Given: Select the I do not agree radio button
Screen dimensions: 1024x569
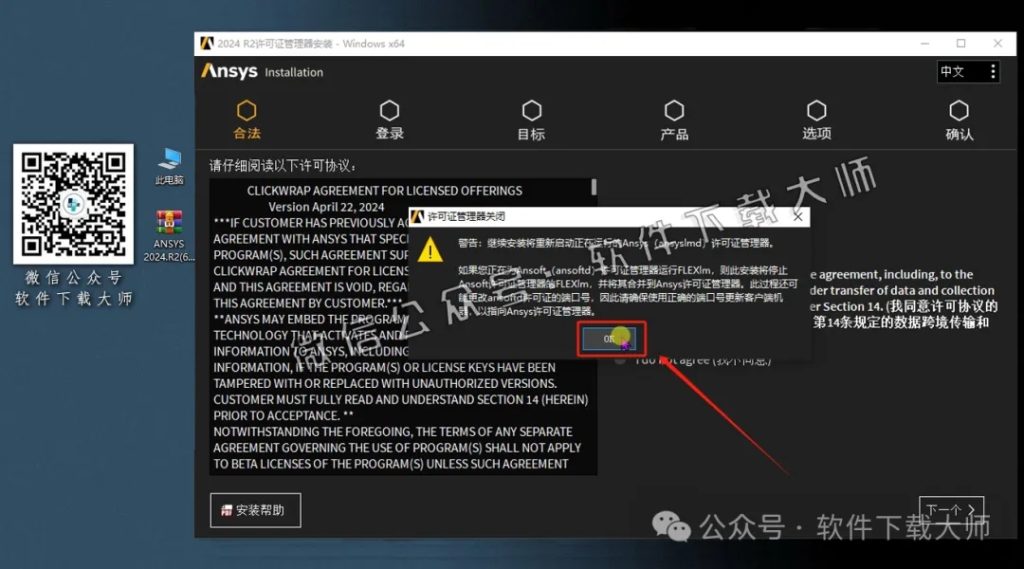Looking at the screenshot, I should tap(620, 360).
